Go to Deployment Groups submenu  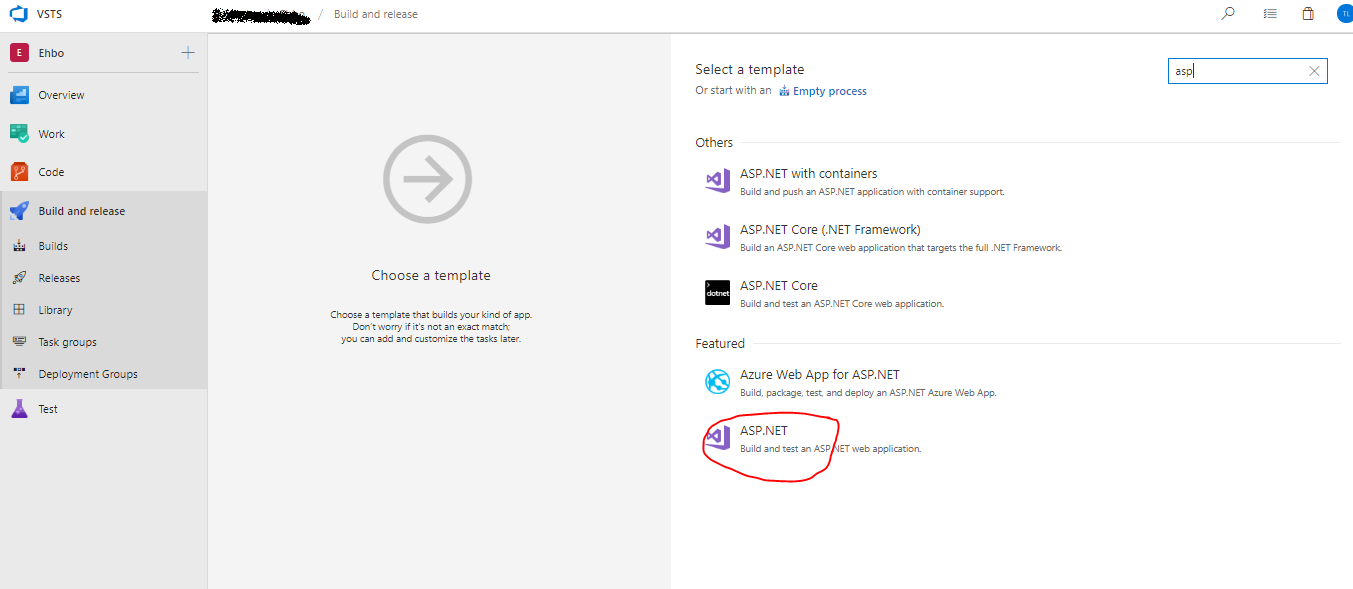[88, 374]
